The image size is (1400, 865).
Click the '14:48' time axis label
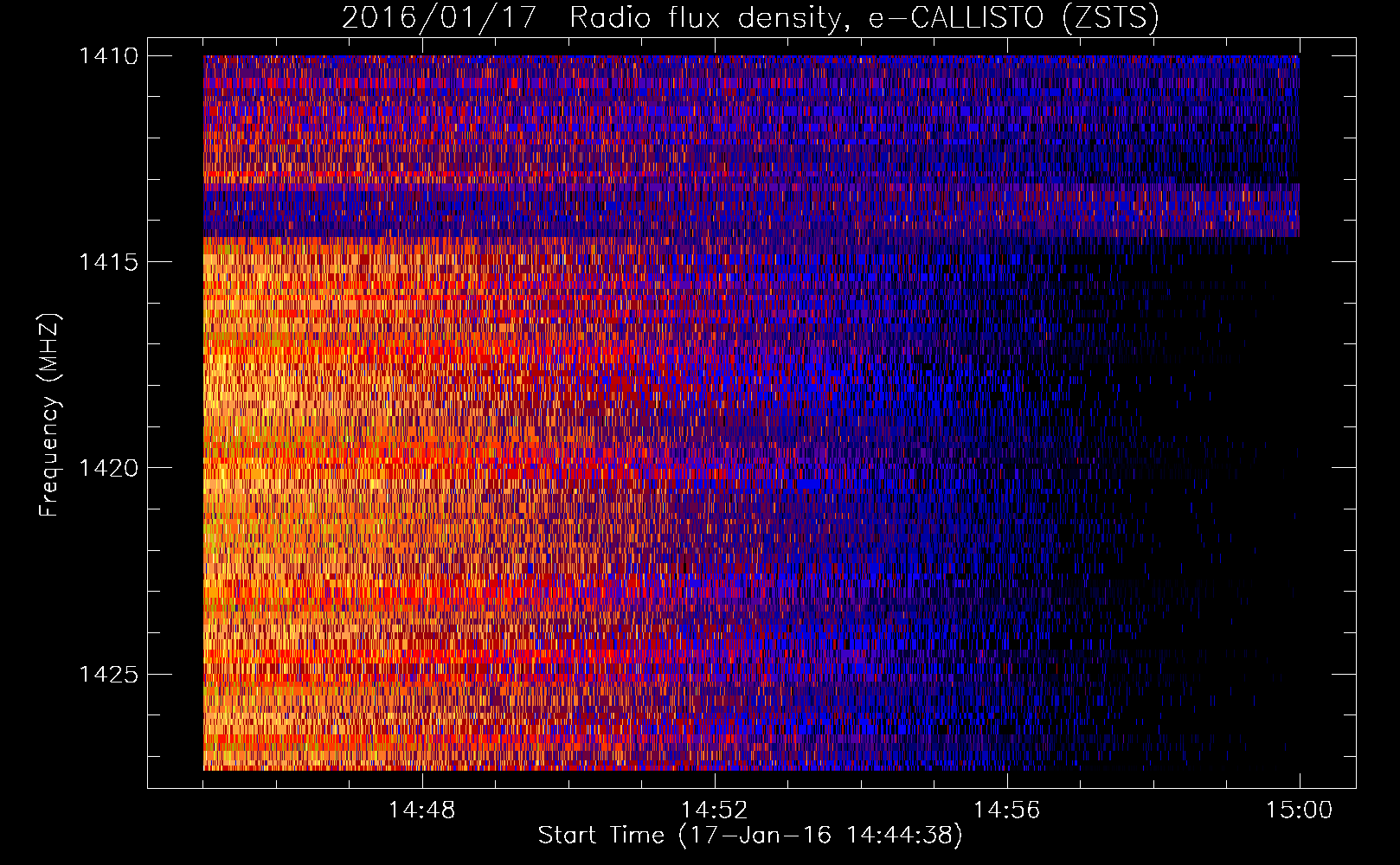(422, 810)
